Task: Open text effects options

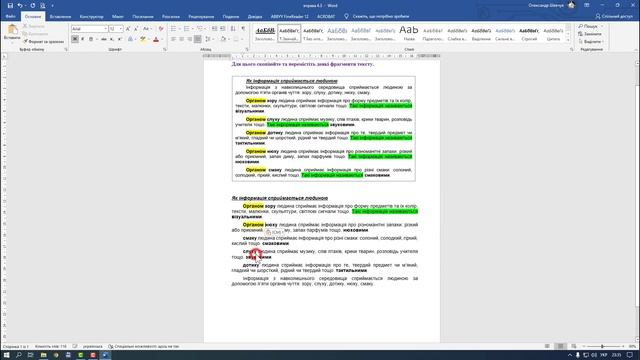Action: pos(130,39)
